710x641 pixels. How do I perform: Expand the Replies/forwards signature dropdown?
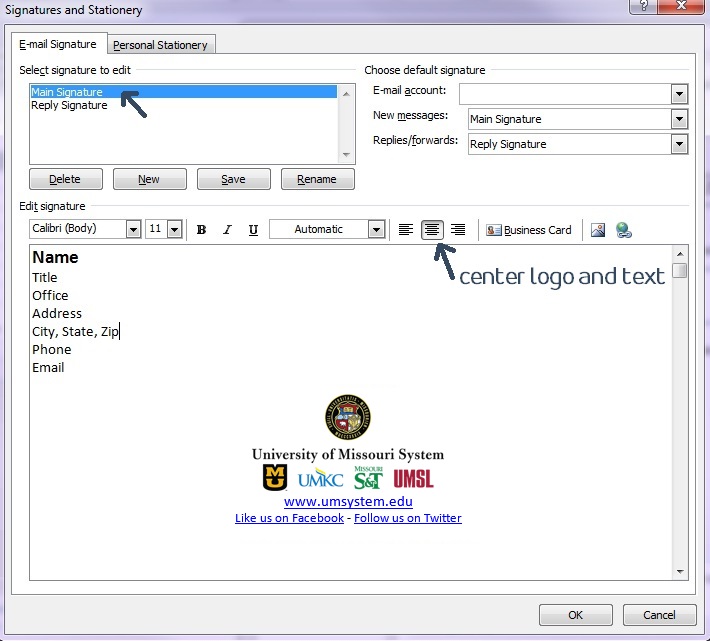(x=679, y=144)
